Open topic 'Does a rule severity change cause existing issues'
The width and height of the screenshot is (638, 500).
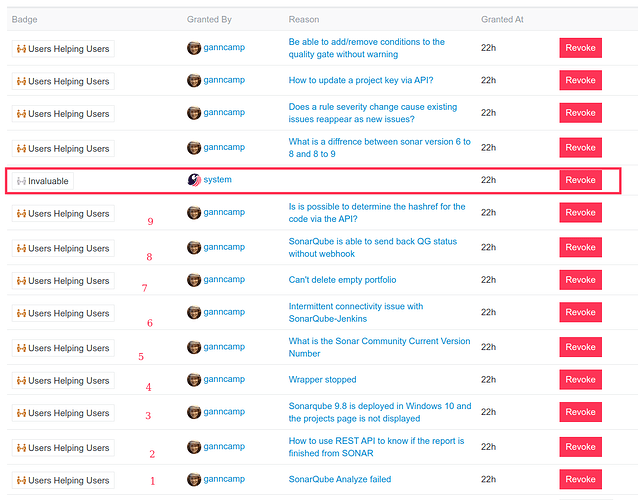(x=372, y=113)
